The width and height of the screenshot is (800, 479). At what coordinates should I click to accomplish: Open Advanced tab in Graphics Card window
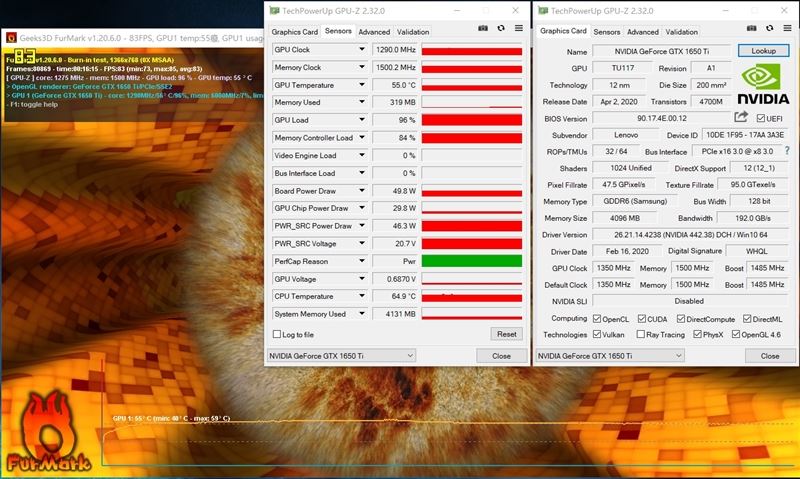(x=643, y=32)
